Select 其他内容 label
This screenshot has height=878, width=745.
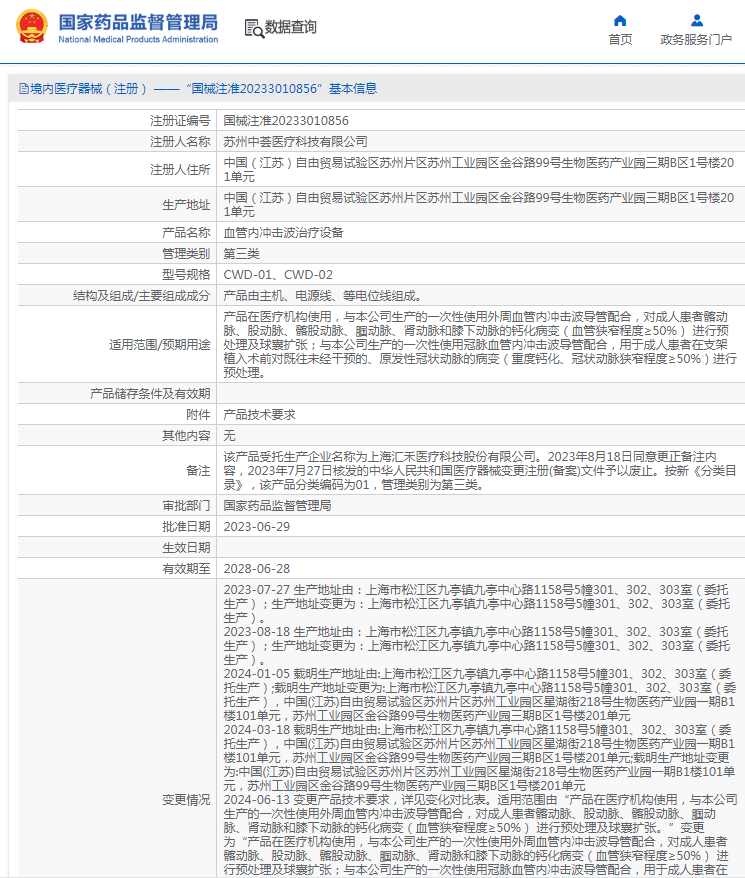click(186, 436)
